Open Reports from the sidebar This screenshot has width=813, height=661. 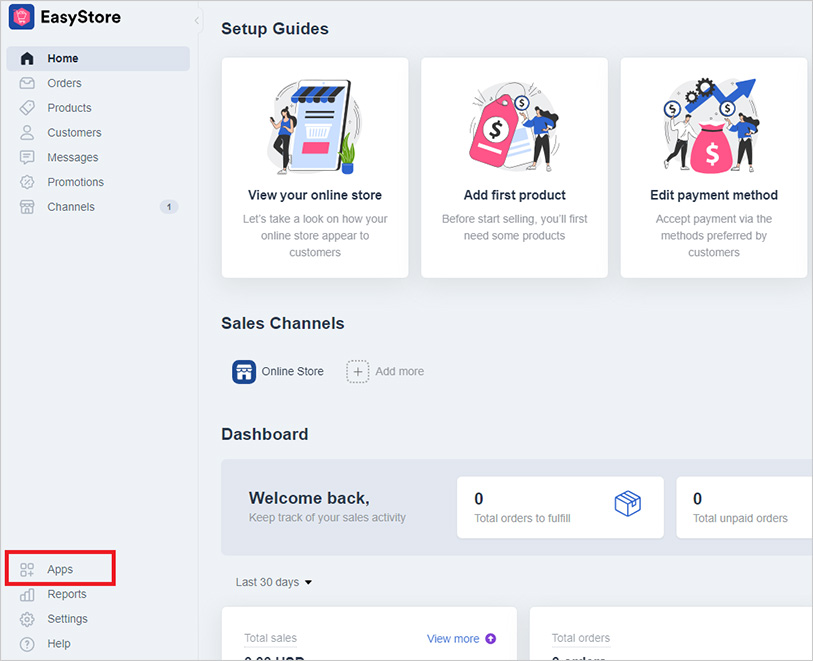point(66,594)
